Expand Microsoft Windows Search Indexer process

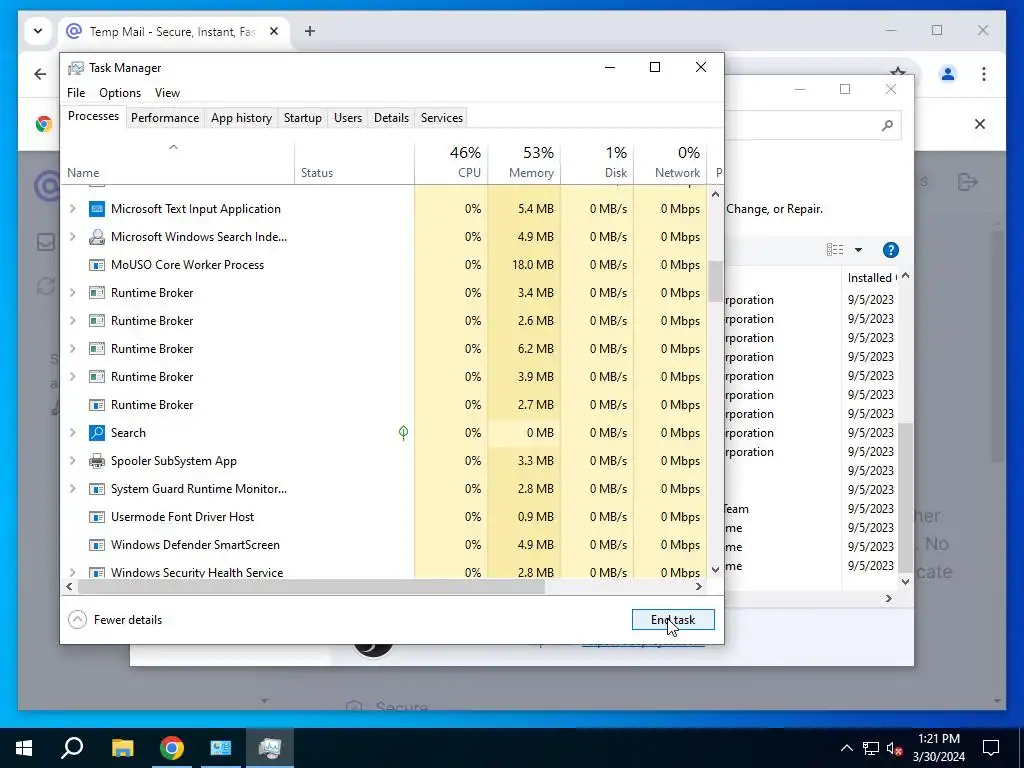click(72, 237)
